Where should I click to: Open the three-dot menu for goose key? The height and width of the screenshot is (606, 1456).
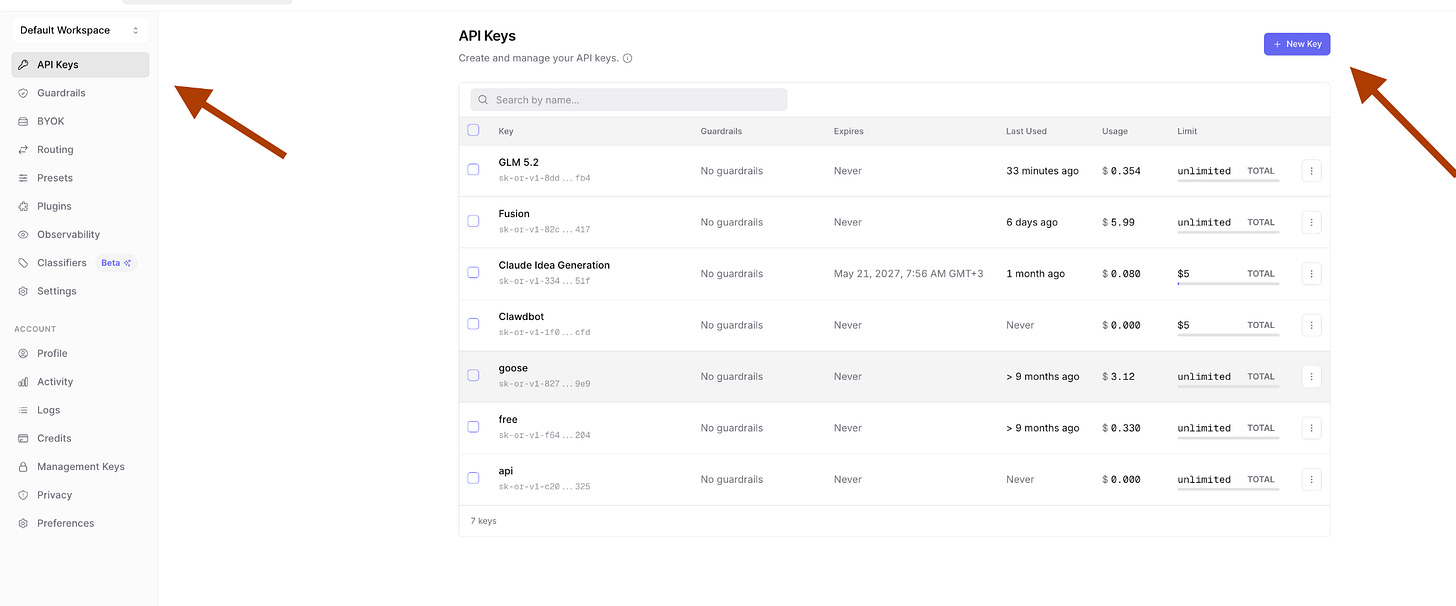click(1311, 376)
